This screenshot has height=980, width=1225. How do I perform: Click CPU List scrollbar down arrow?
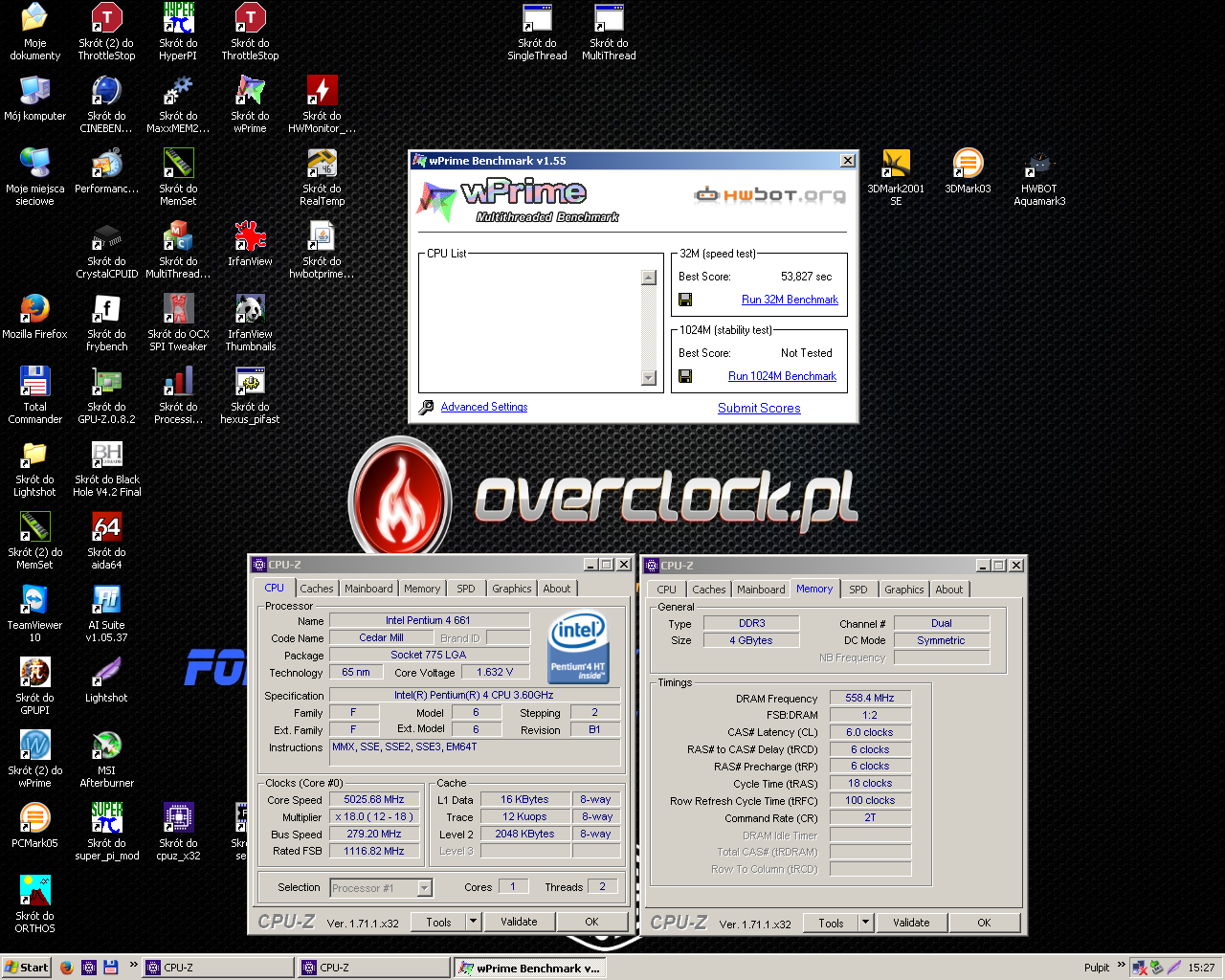tap(649, 378)
